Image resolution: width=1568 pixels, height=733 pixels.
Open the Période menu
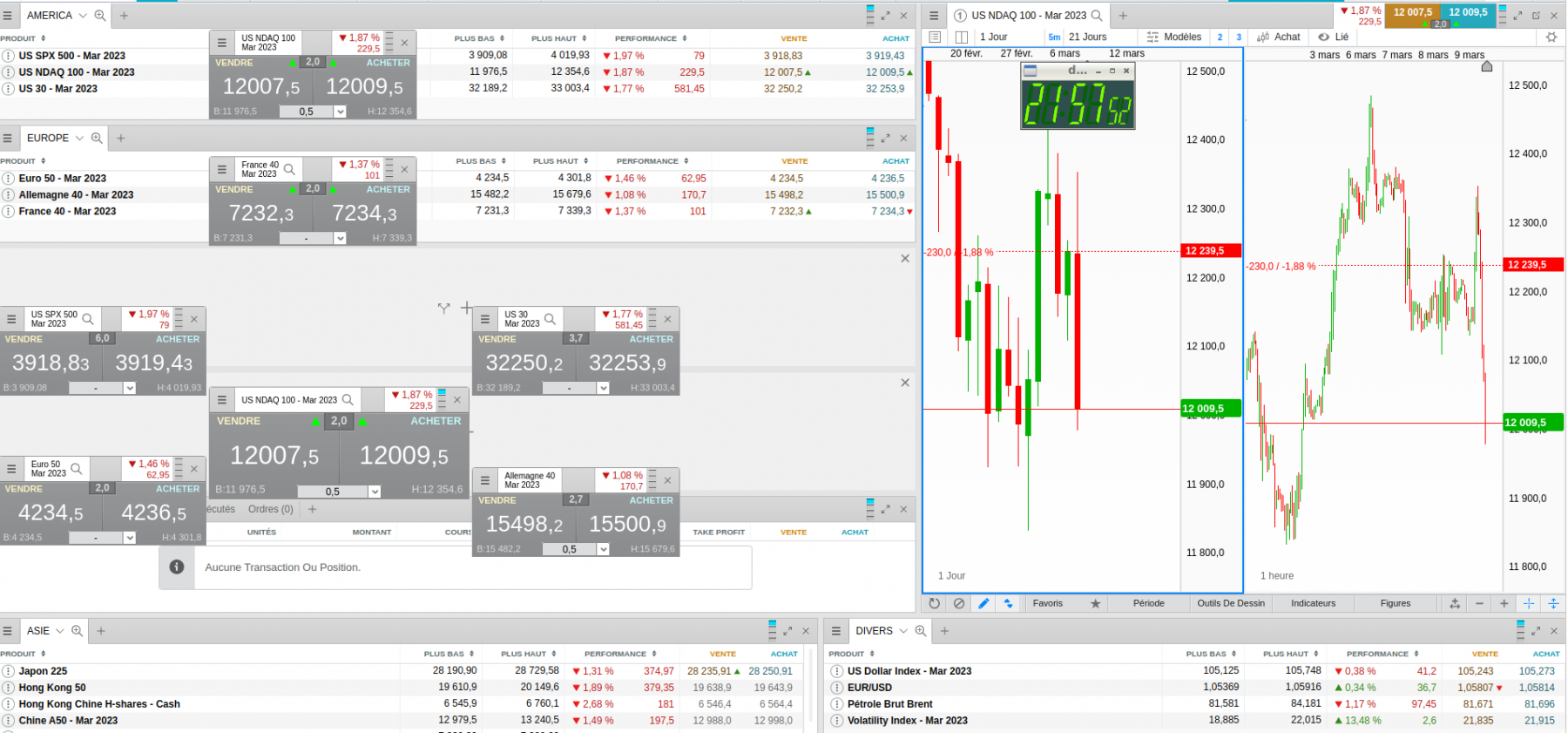pos(1149,603)
